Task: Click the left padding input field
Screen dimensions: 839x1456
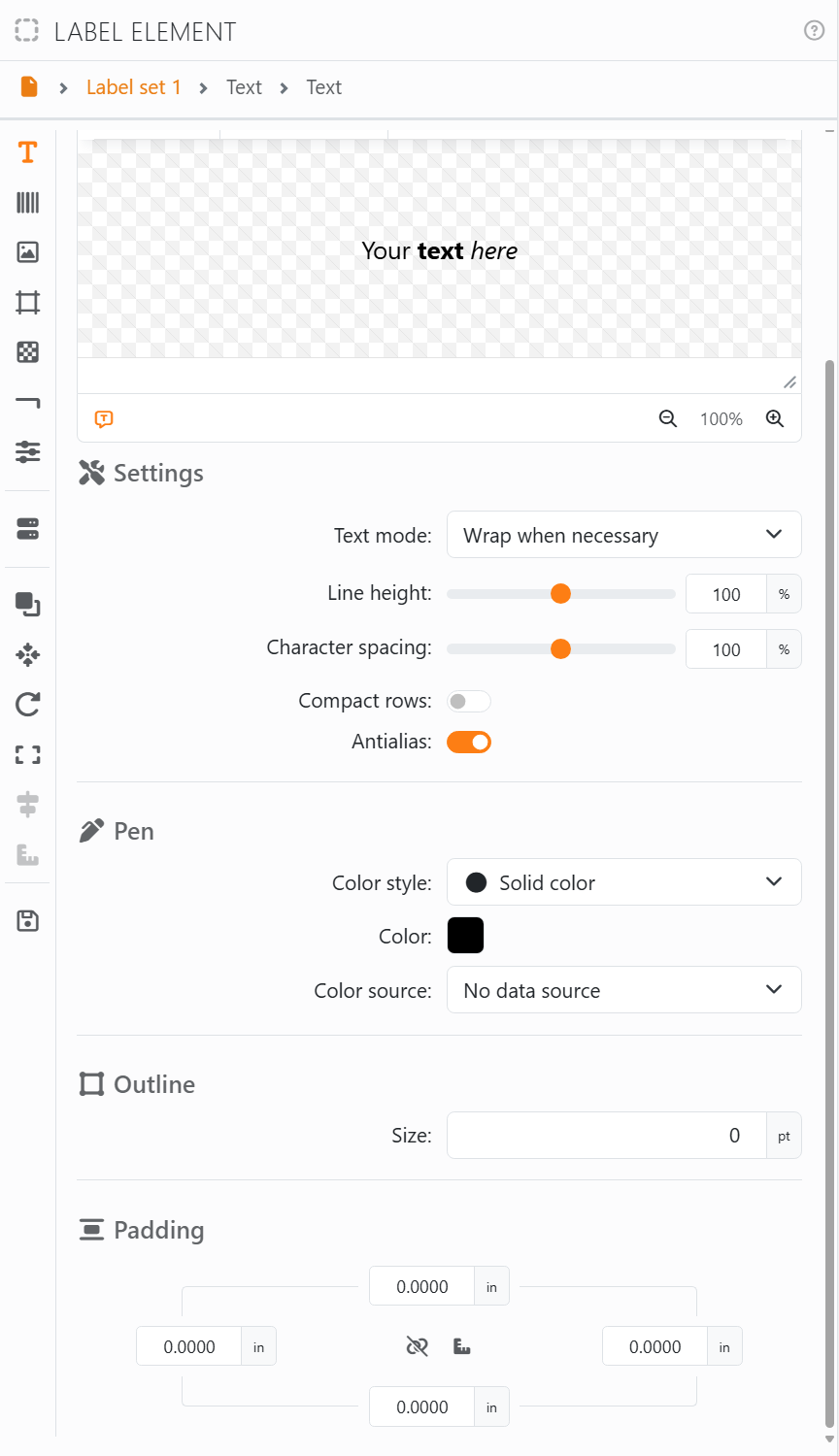Action: click(189, 1346)
